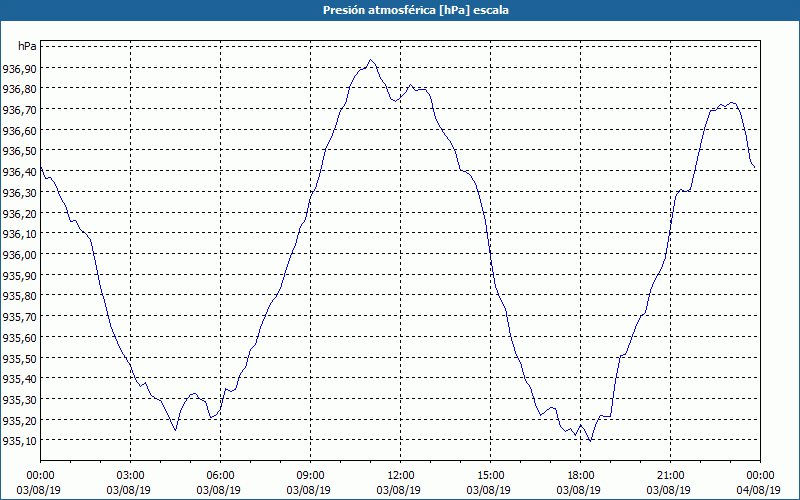
Task: Click the pressure curve peak near 11:00
Action: click(x=371, y=60)
